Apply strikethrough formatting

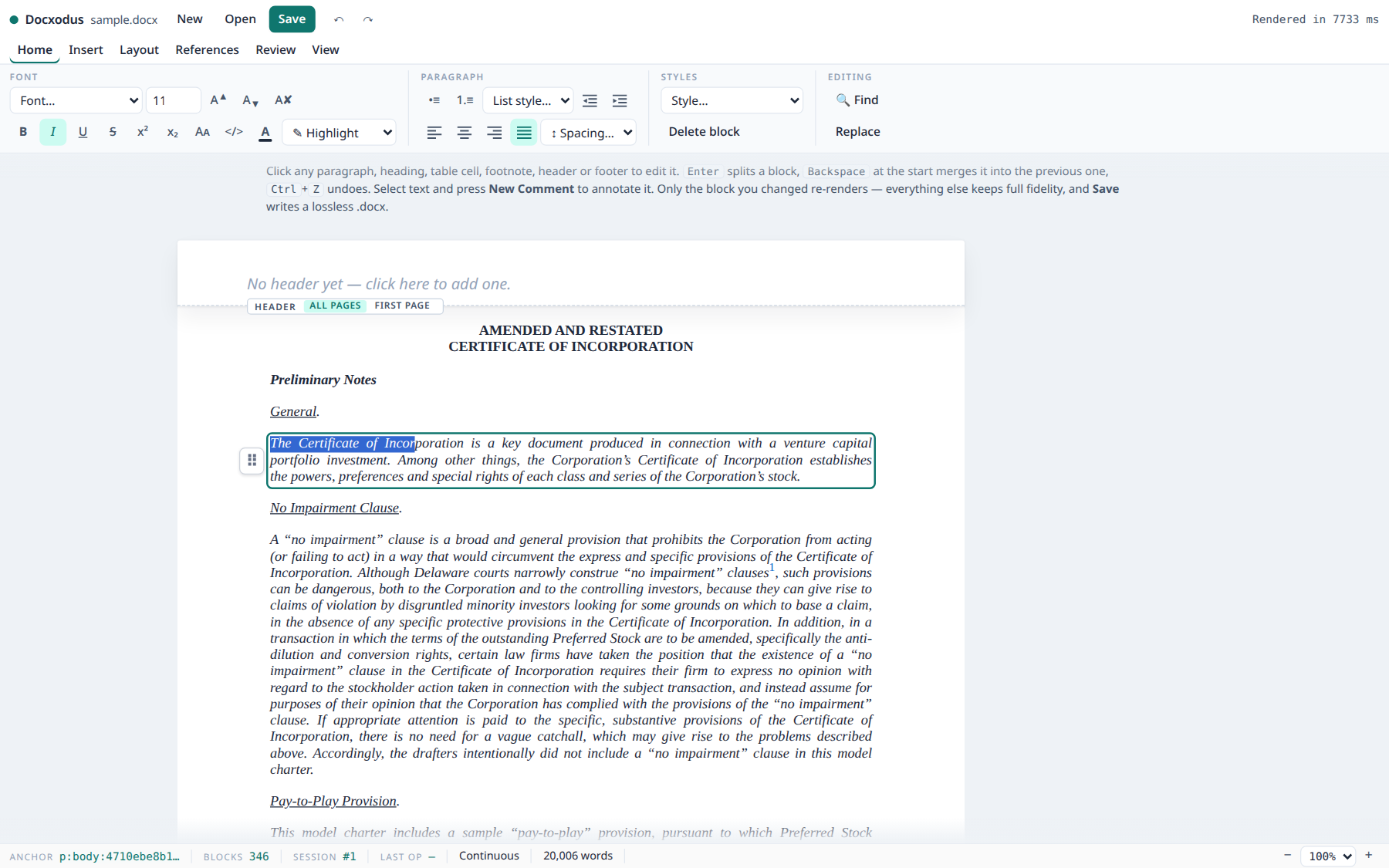[113, 132]
